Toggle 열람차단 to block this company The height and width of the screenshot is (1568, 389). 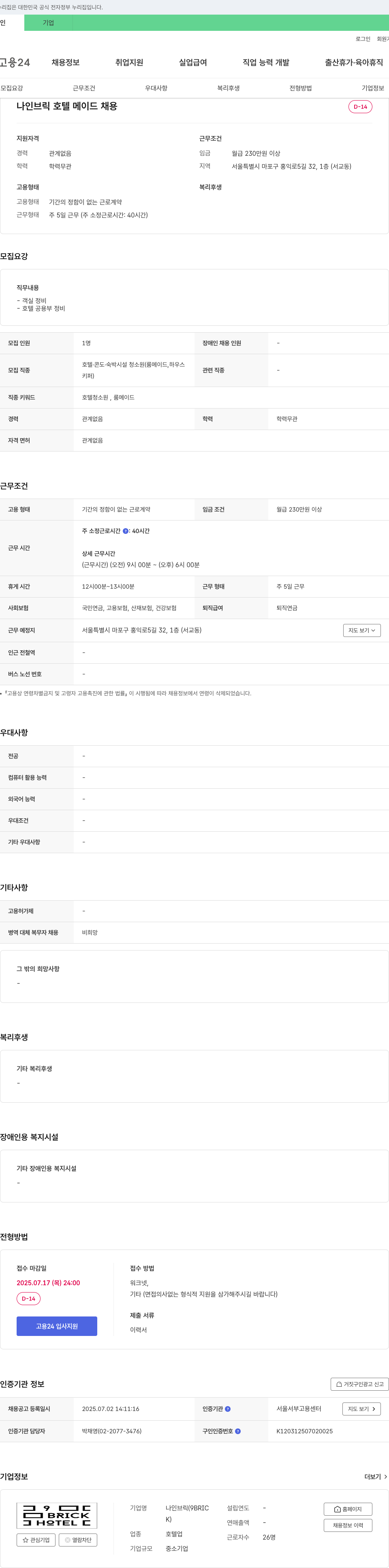pos(78,1540)
